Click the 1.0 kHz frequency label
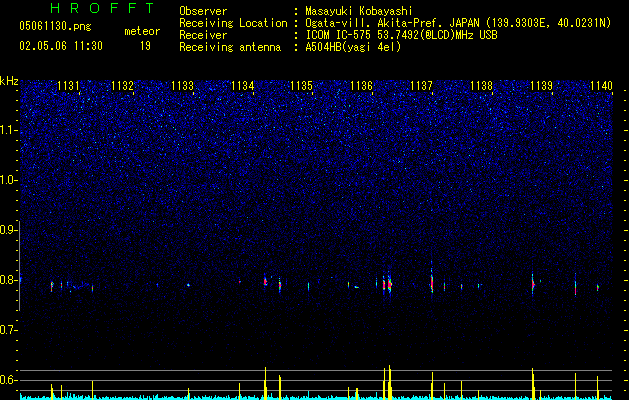Viewport: 629px width, 400px height. coord(8,180)
